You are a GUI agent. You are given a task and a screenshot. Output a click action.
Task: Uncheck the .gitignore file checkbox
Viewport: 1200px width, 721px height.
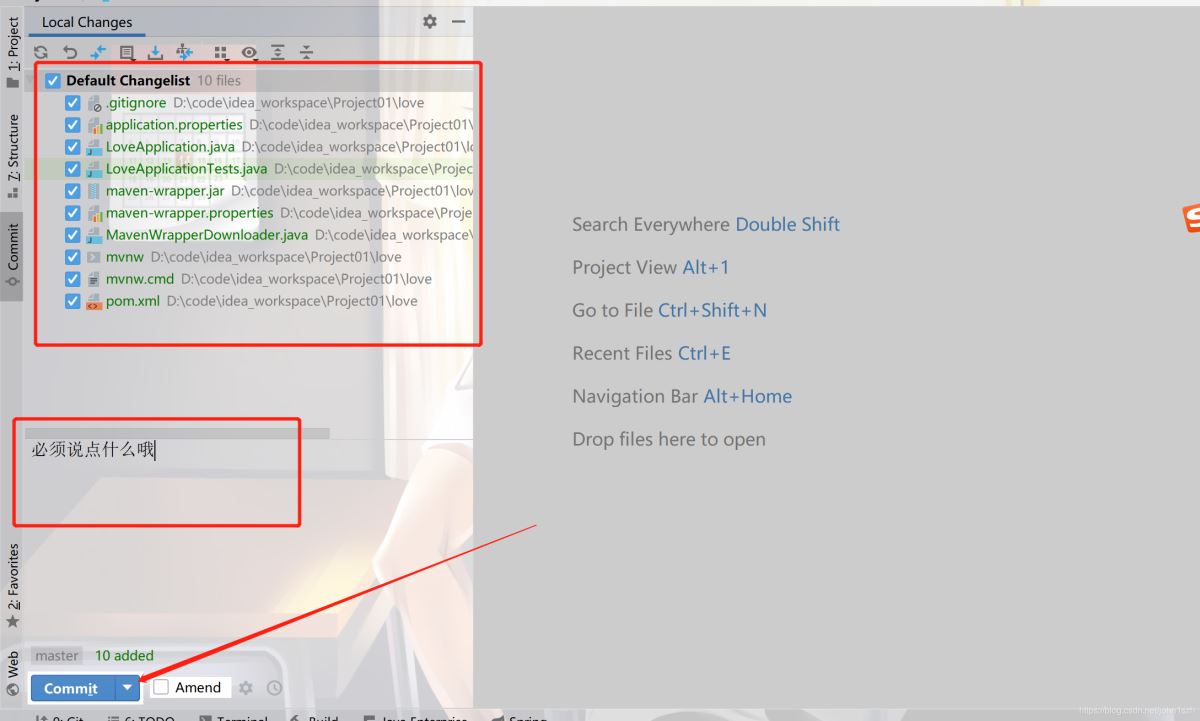coord(72,103)
